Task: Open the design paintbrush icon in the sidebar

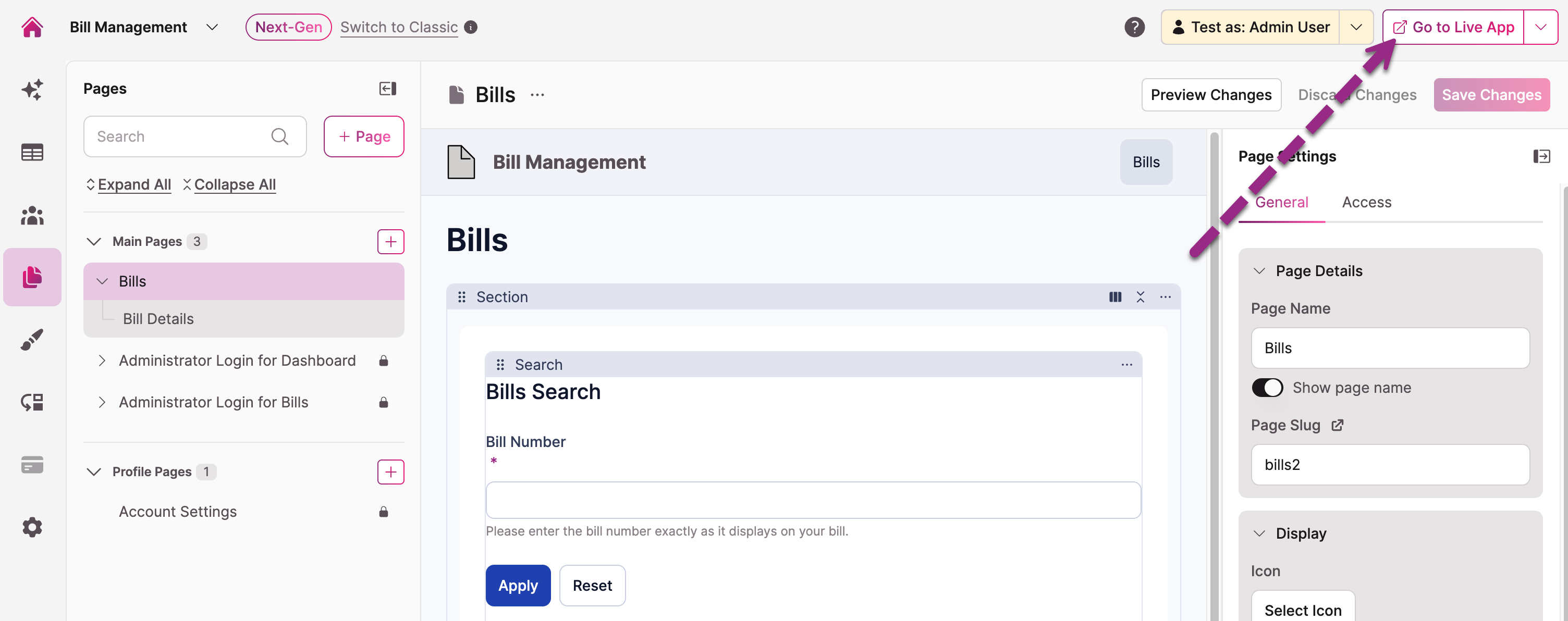Action: [32, 339]
